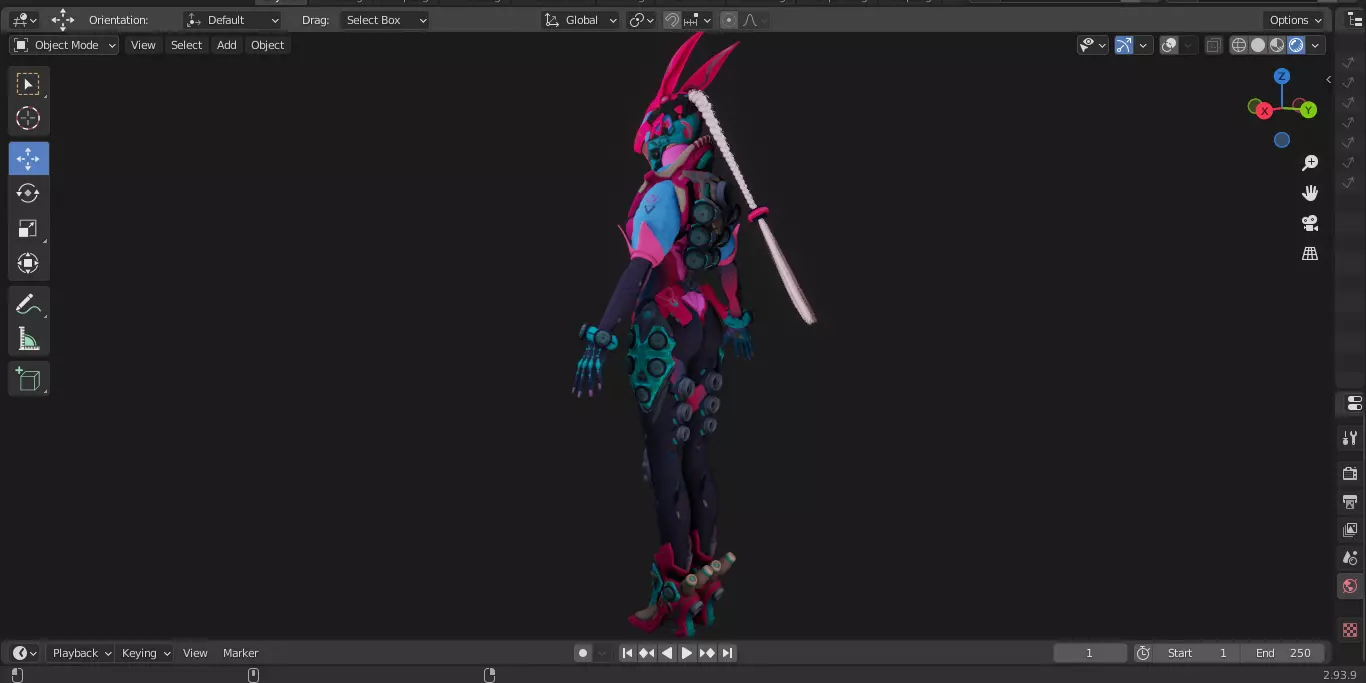Toggle X-ray mode button
1366x683 pixels.
click(x=1213, y=45)
